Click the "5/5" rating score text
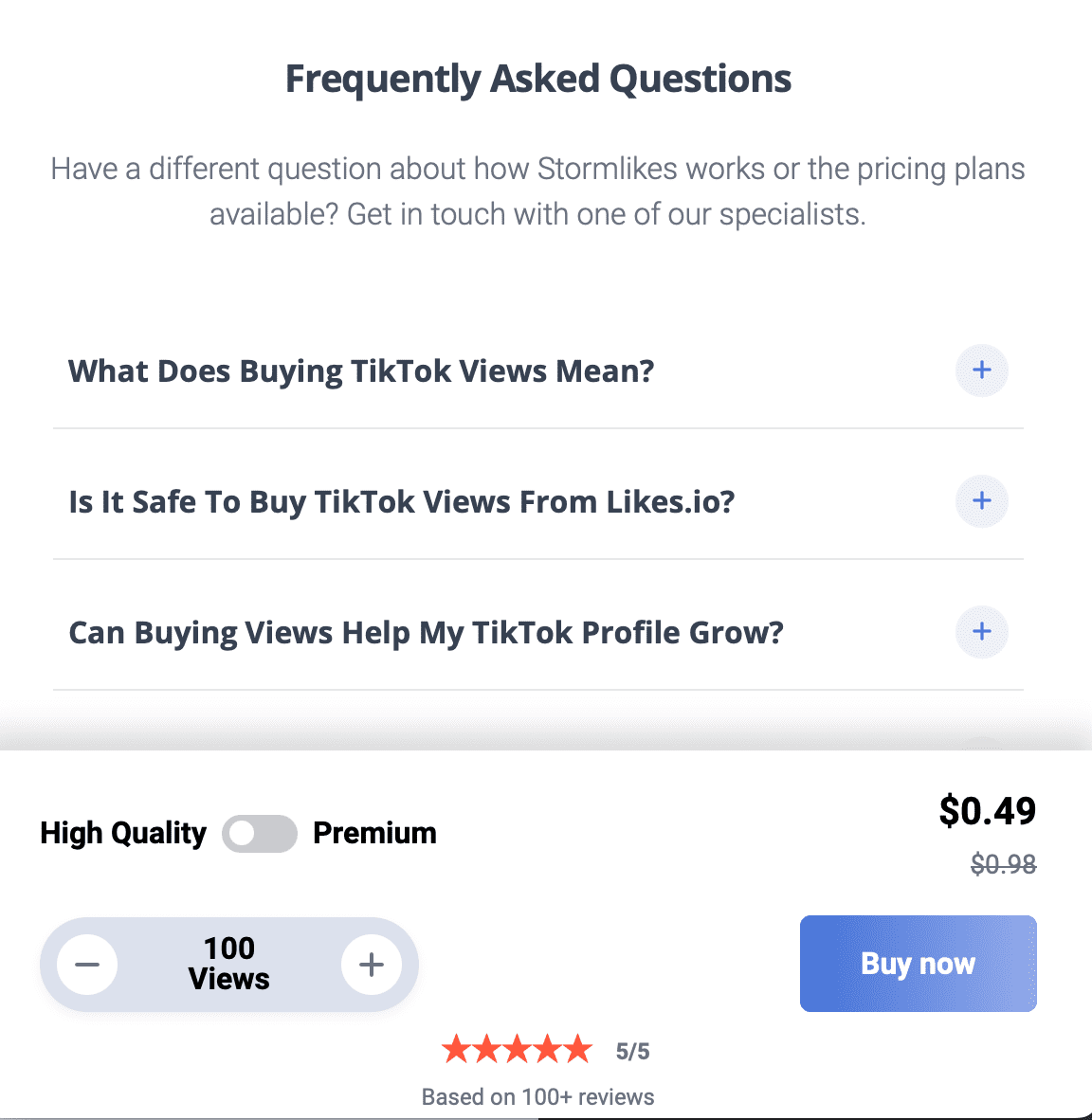The height and width of the screenshot is (1120, 1092). tap(630, 1049)
